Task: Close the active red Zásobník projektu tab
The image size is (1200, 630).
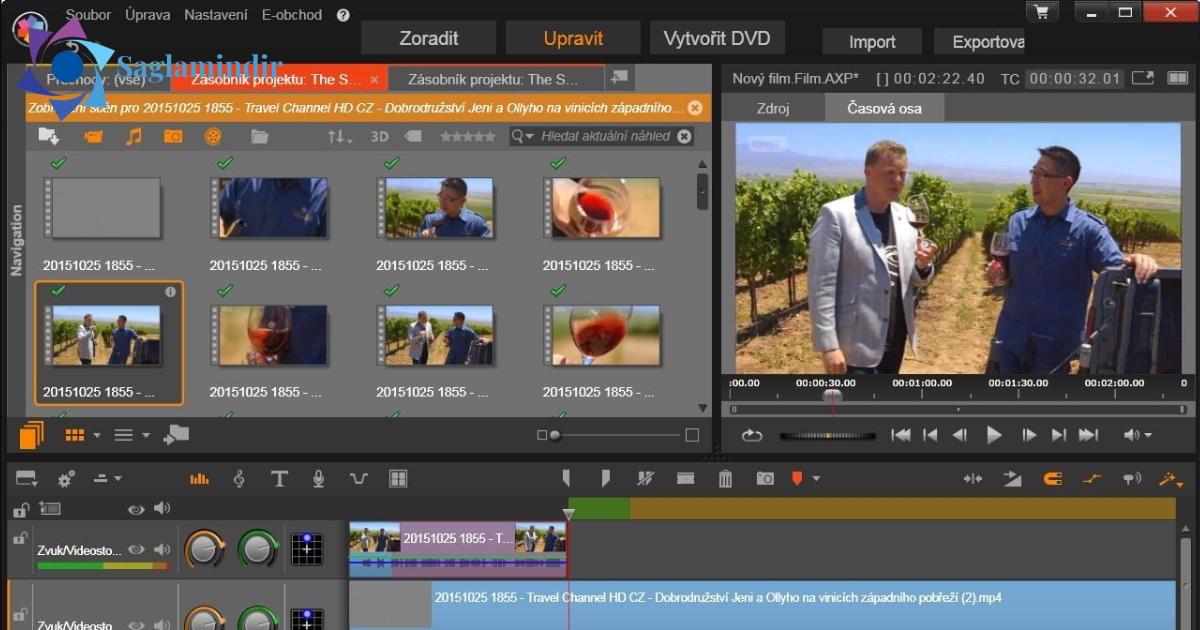Action: [375, 79]
